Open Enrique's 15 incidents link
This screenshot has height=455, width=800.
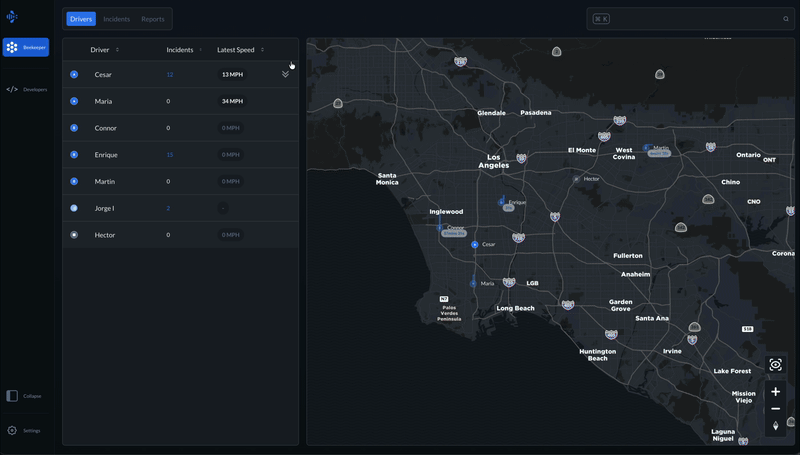[x=170, y=155]
